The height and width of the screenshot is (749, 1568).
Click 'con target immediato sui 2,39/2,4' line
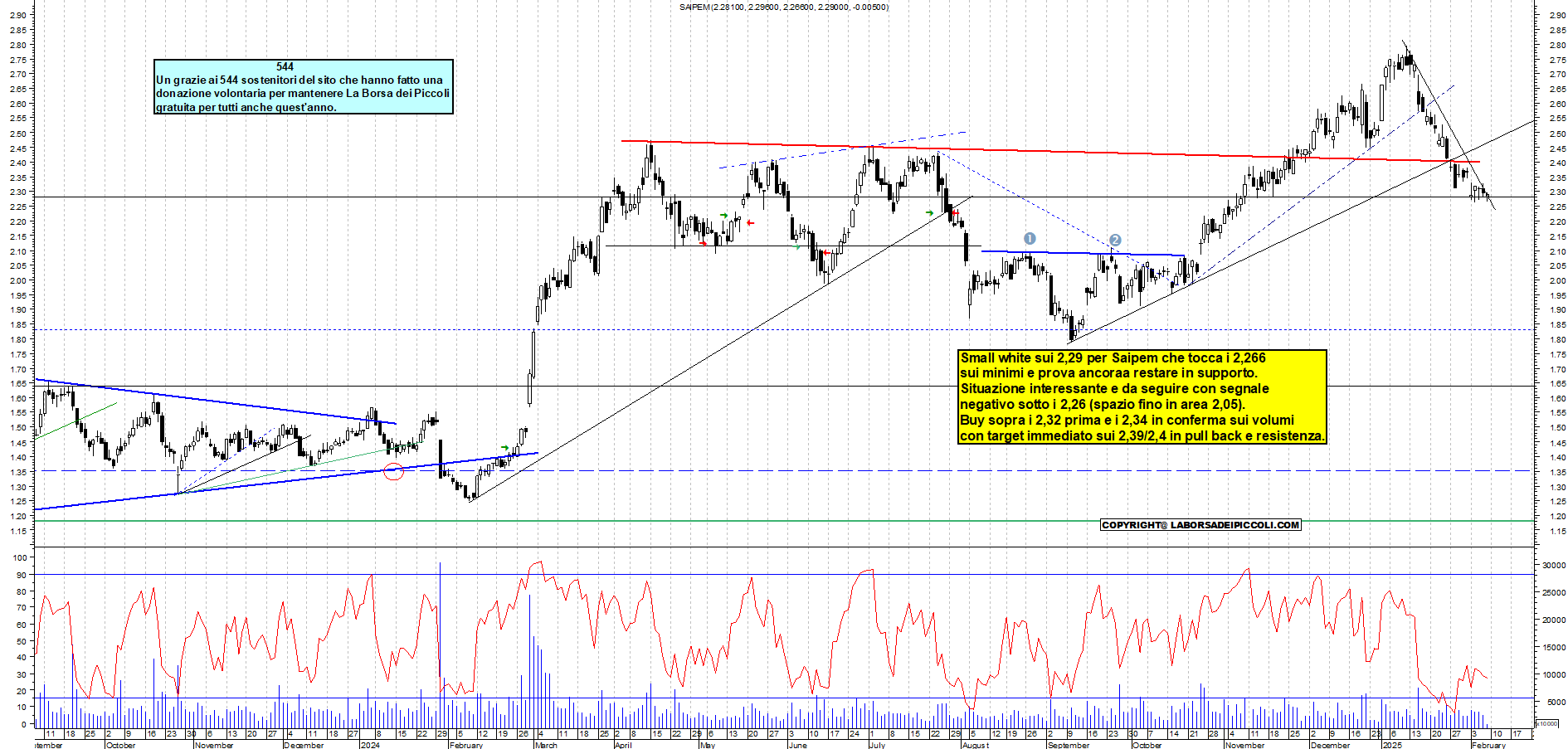click(x=1142, y=435)
